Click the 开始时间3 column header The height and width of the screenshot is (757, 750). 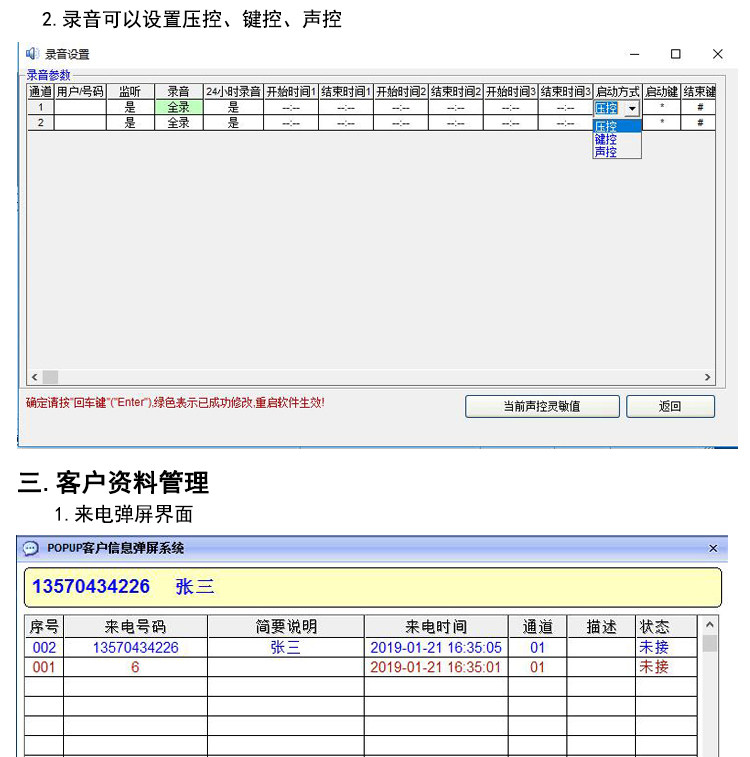click(510, 91)
